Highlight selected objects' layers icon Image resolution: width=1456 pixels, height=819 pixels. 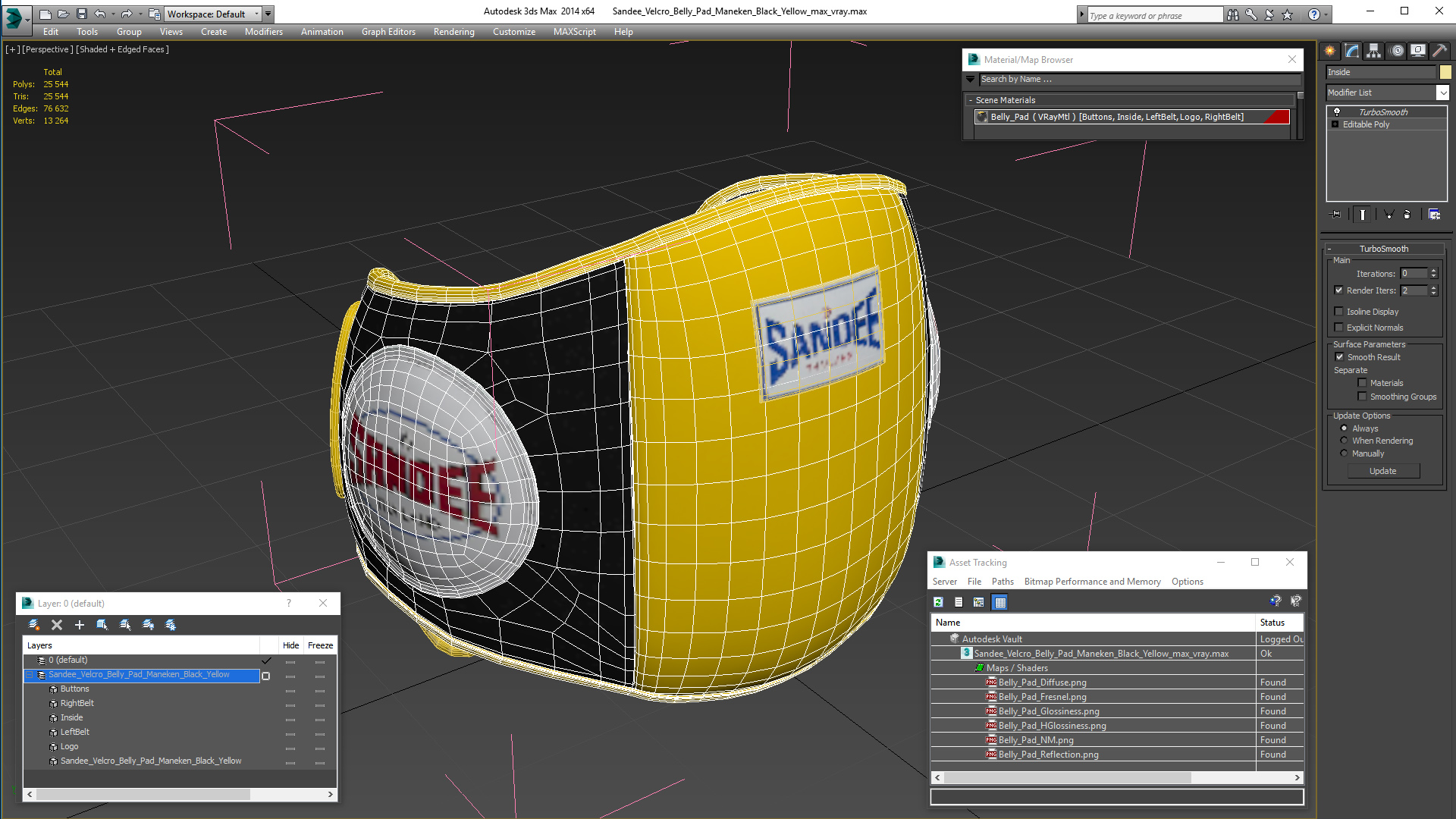coord(125,624)
